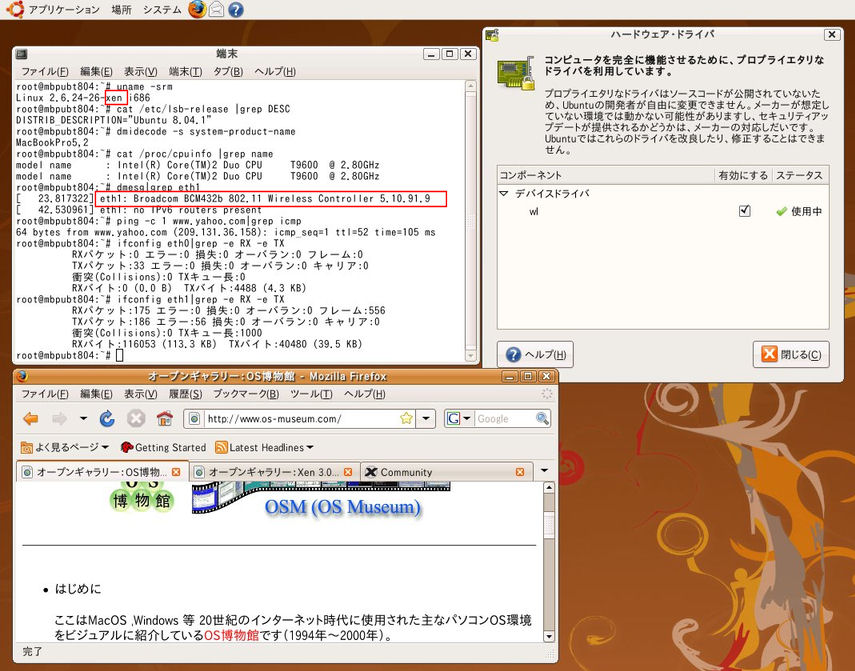Select the wl driver row
The height and width of the screenshot is (671, 855).
click(663, 211)
